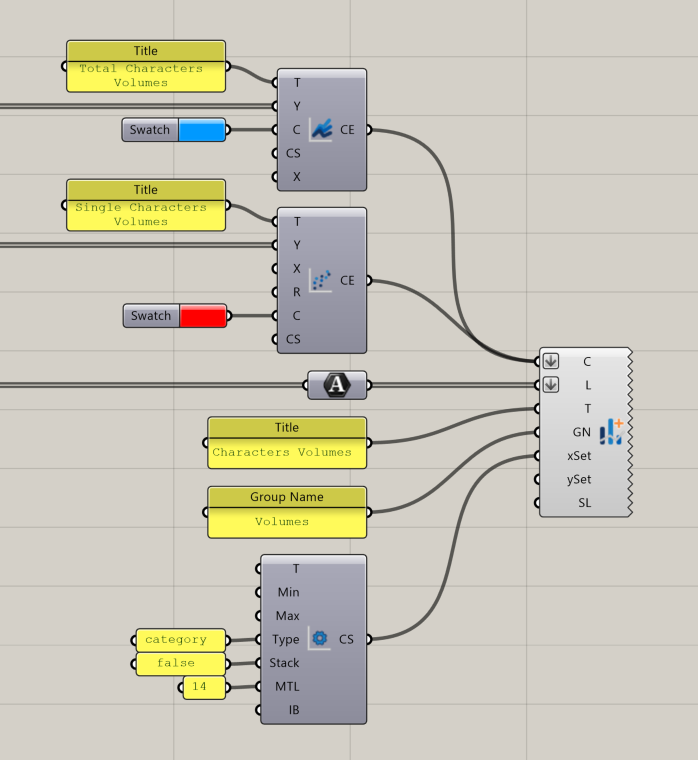Screen dimensions: 698x760
Task: Click the bar chart plus component icon
Action: (x=611, y=432)
